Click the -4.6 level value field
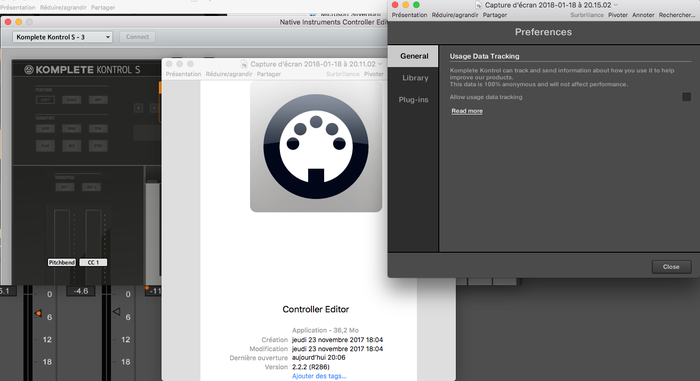Viewport: 700px width, 381px height. coord(81,291)
